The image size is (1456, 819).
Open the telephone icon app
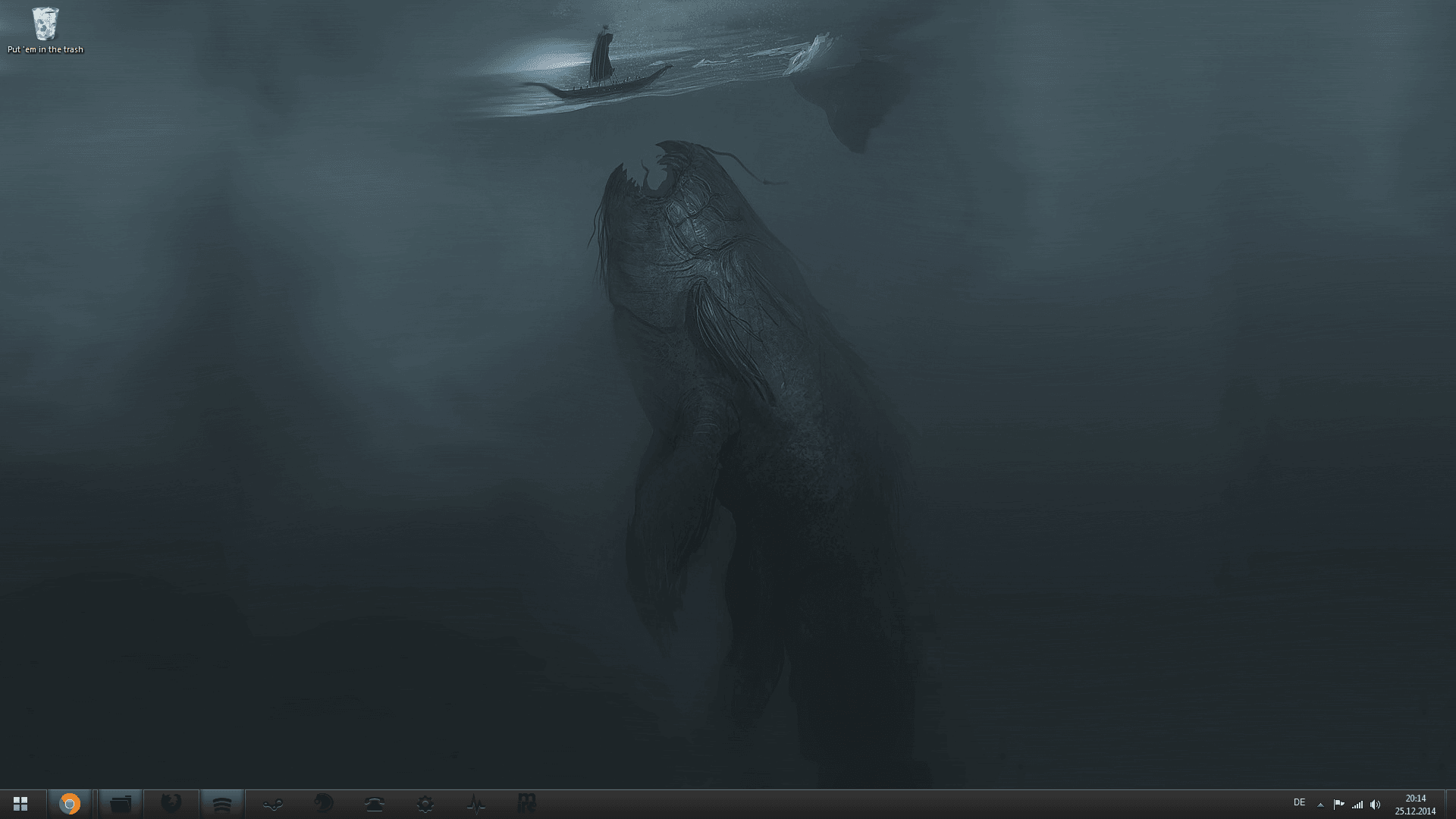375,804
